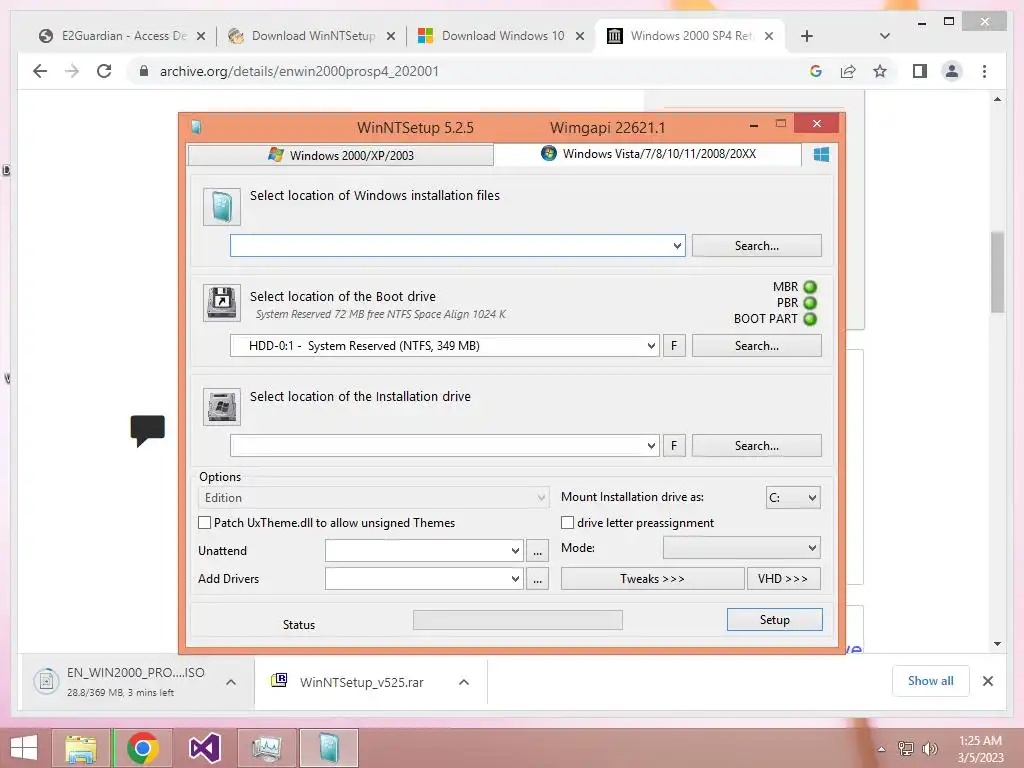This screenshot has width=1024, height=768.
Task: Click the Chrome profile avatar
Action: pos(952,71)
